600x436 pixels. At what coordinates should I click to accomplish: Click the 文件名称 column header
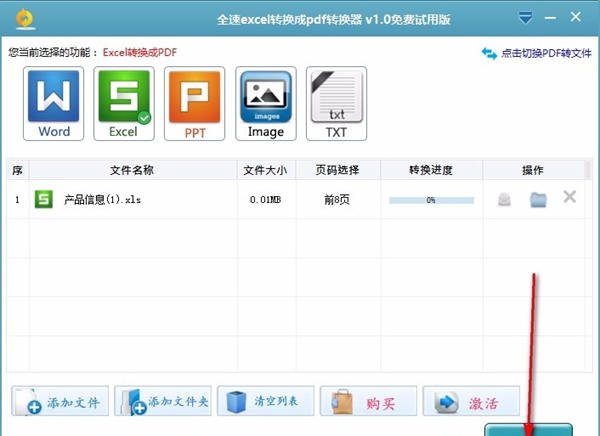(132, 170)
